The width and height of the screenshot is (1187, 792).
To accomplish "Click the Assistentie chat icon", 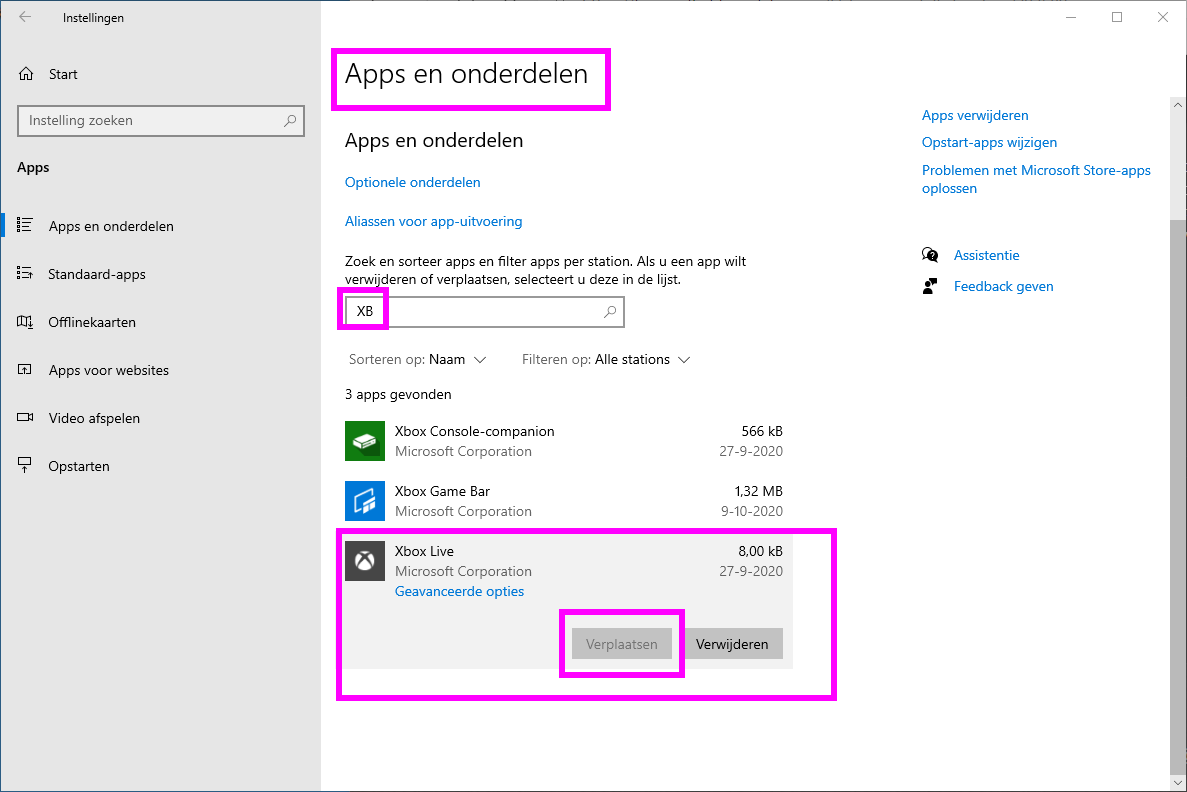I will pyautogui.click(x=930, y=255).
